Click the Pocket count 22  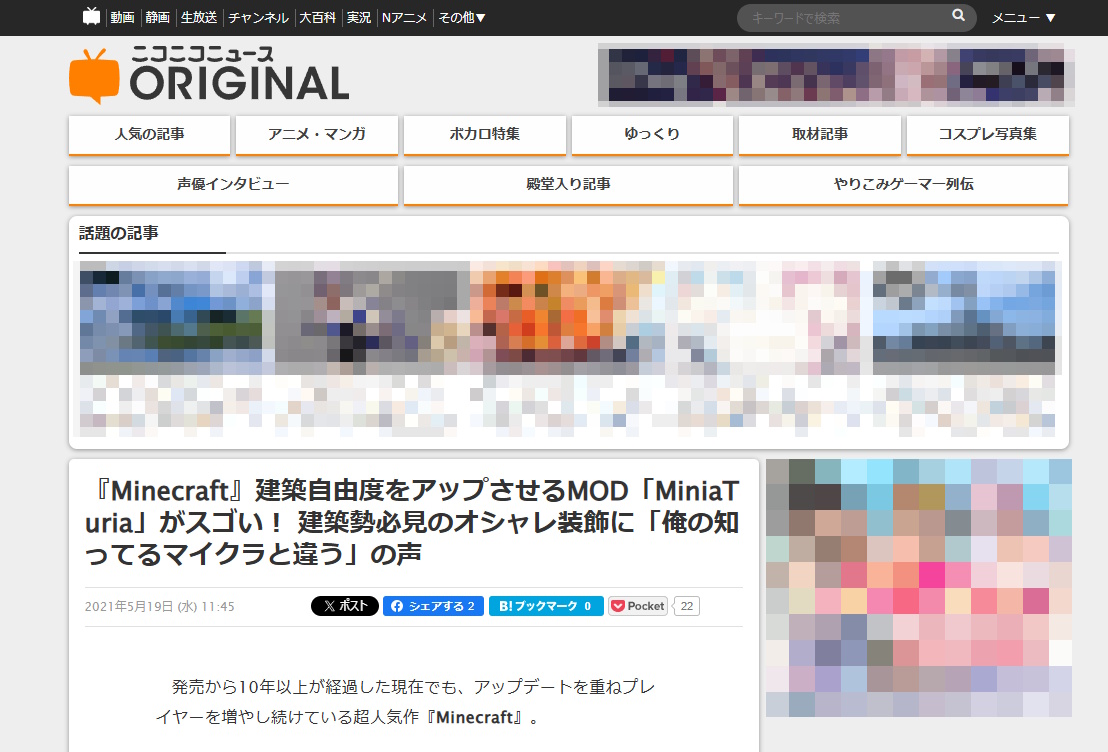pyautogui.click(x=686, y=606)
